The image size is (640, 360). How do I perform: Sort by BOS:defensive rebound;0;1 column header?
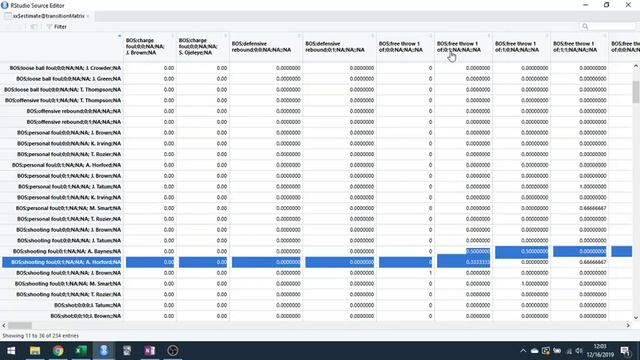click(339, 47)
